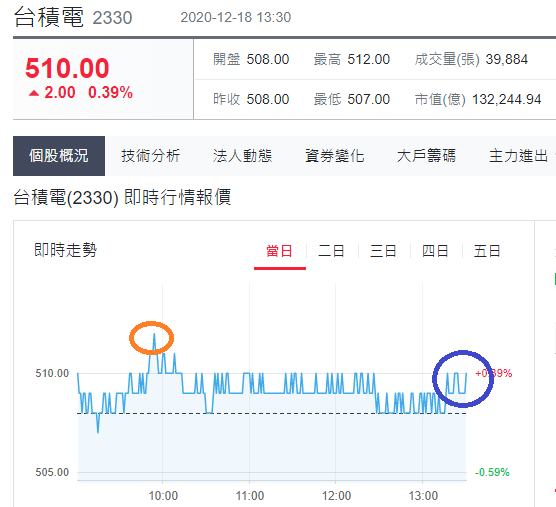Open the 法人動態 tab
The height and width of the screenshot is (507, 556).
(243, 156)
